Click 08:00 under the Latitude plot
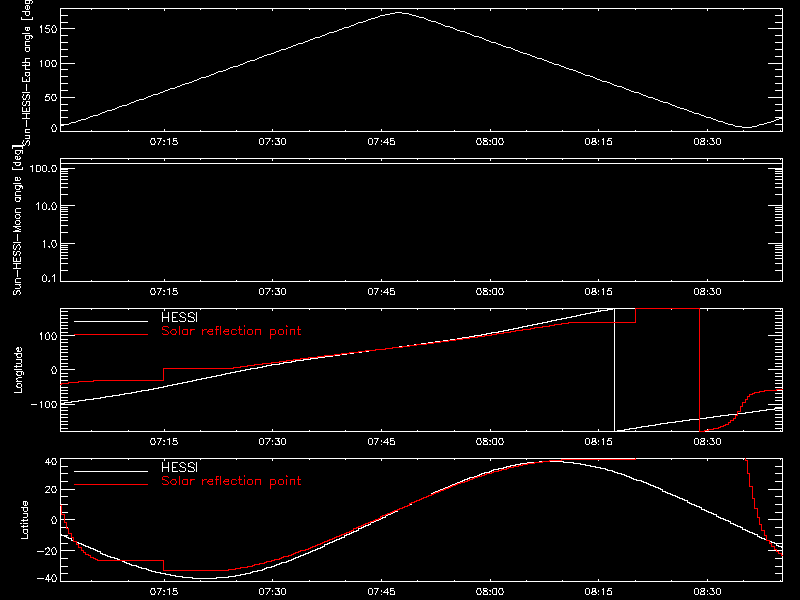This screenshot has height=600, width=800. 490,592
